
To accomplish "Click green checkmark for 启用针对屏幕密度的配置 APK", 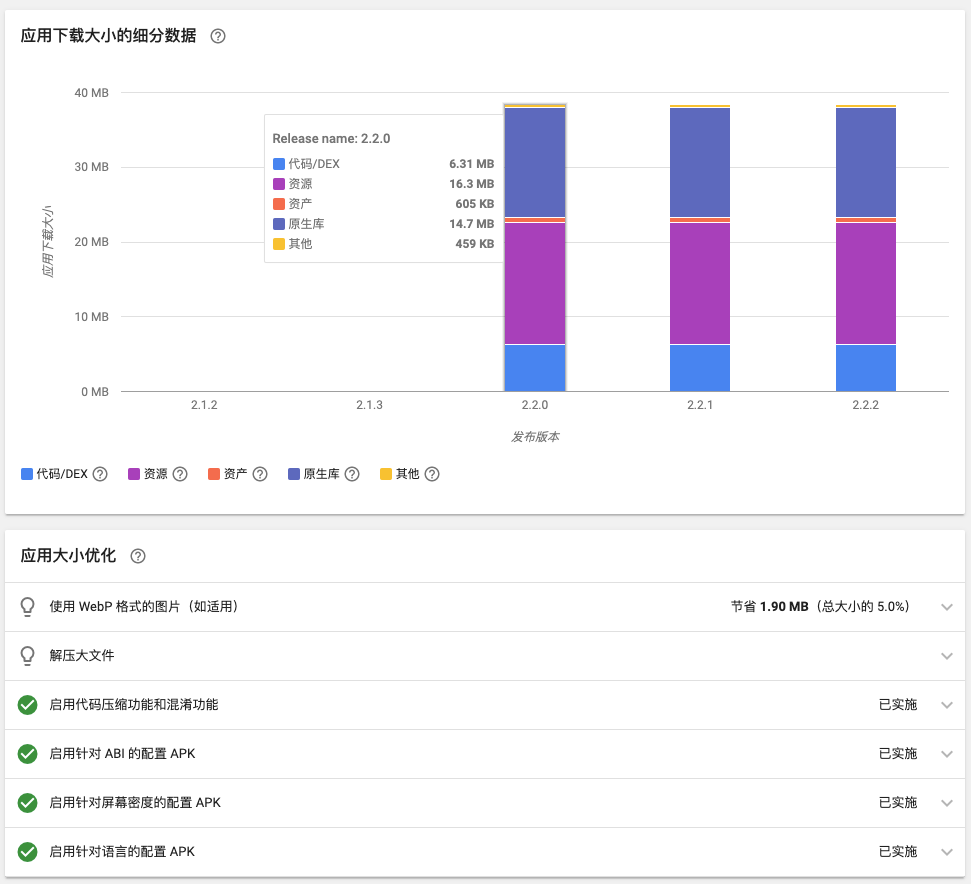I will coord(27,802).
